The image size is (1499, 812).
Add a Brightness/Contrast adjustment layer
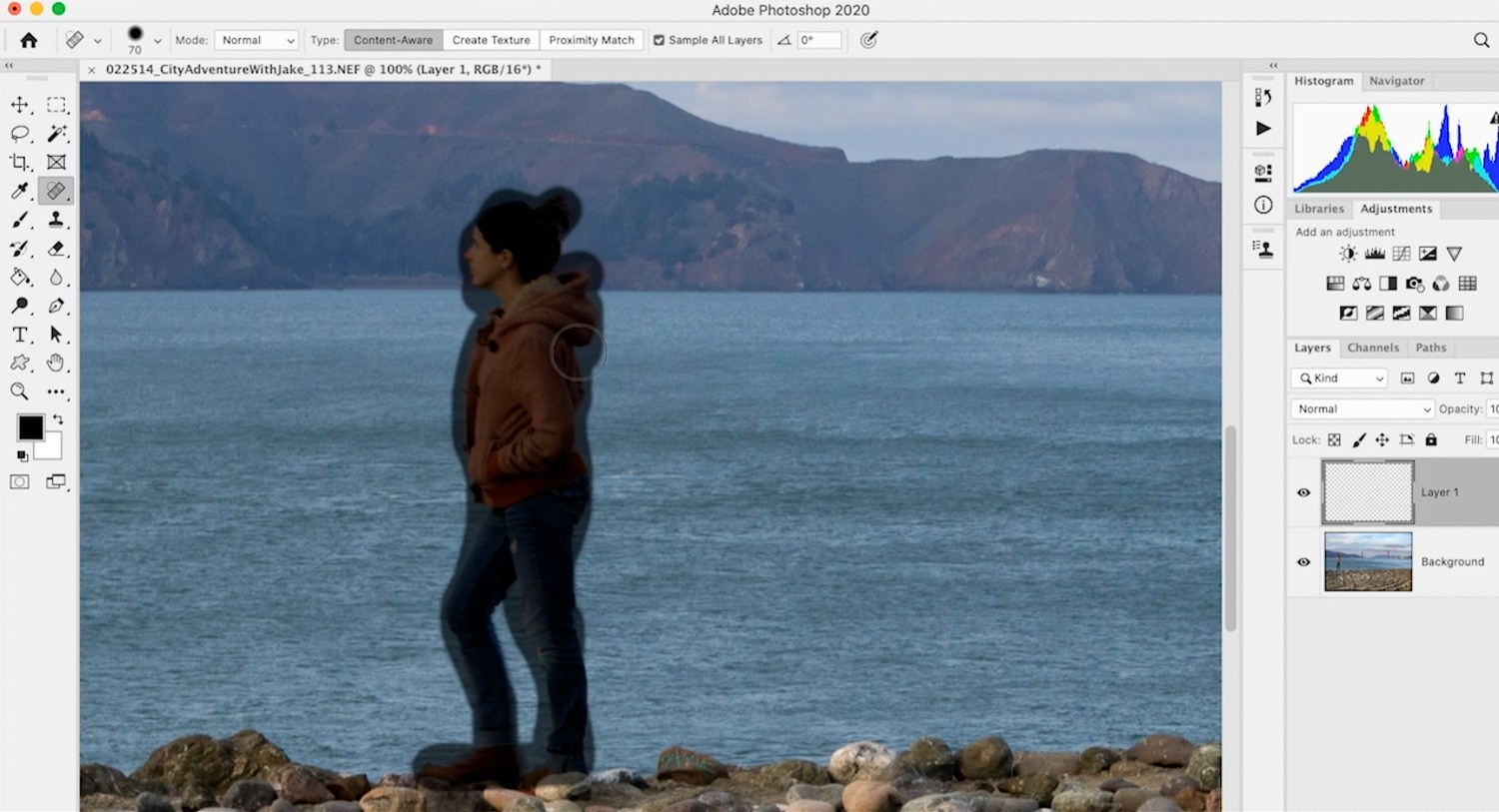1347,253
